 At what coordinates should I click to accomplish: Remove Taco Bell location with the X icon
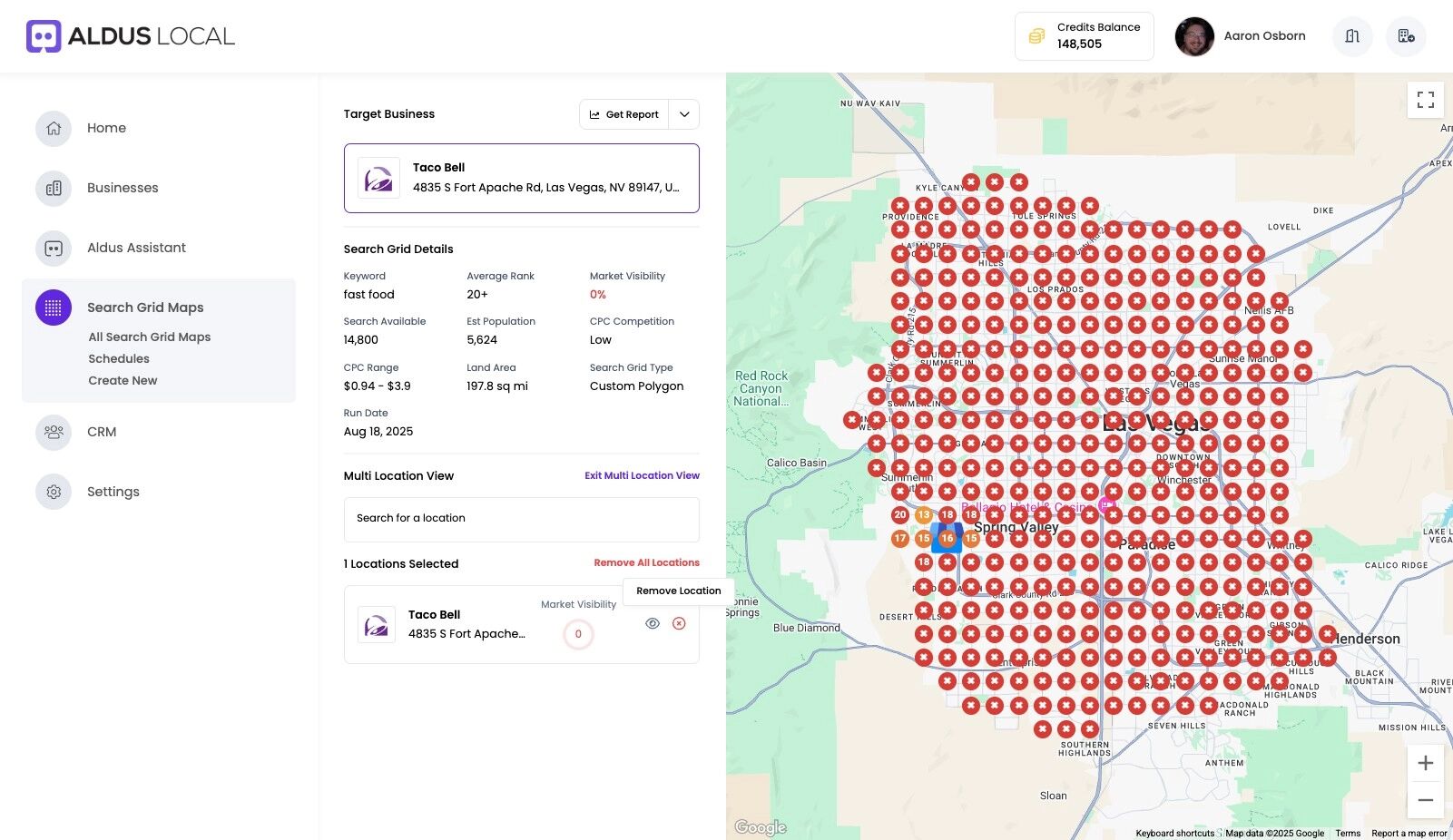click(x=679, y=623)
